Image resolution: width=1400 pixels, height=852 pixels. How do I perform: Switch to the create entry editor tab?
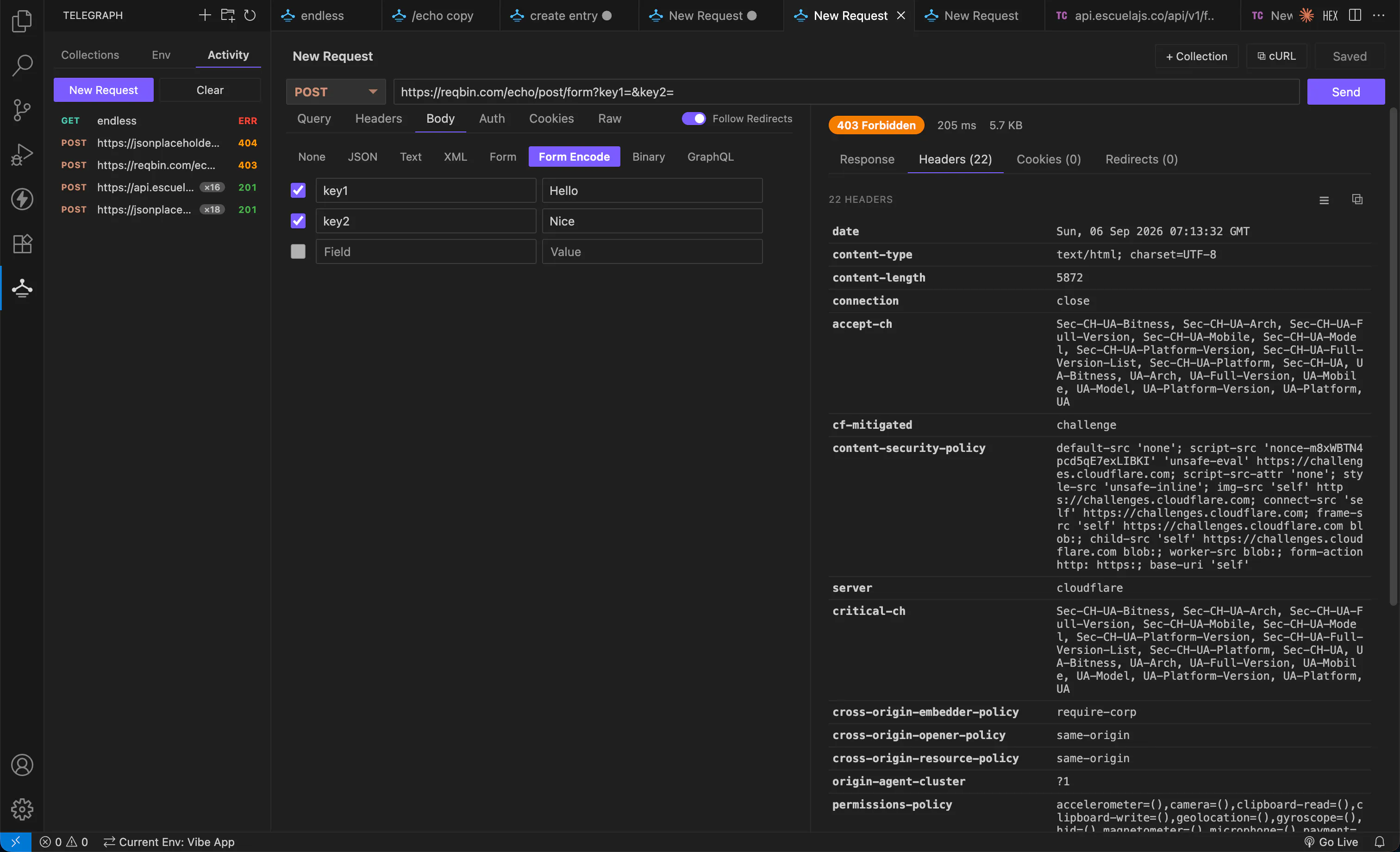point(569,16)
